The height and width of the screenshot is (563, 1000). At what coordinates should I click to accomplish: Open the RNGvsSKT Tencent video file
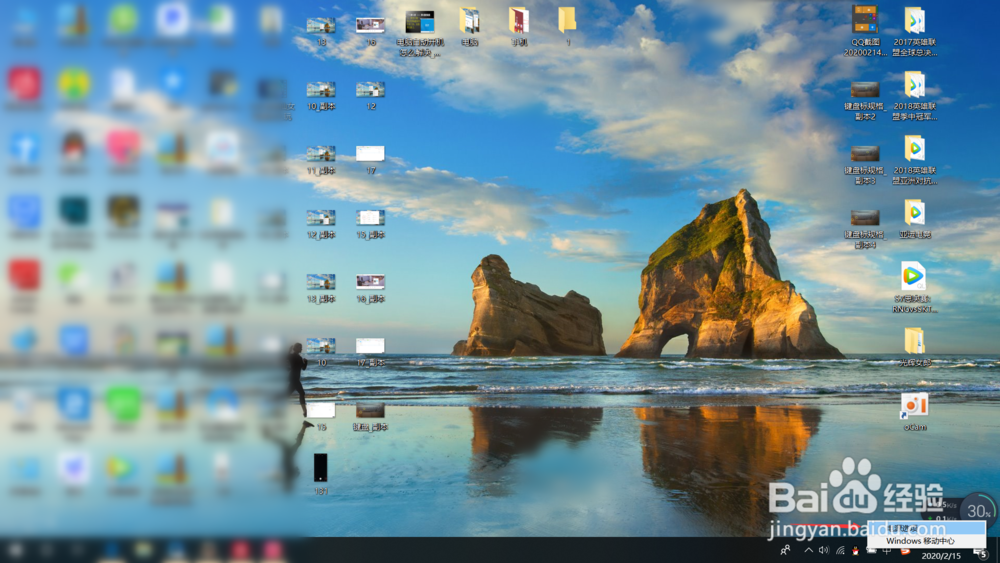coord(915,288)
